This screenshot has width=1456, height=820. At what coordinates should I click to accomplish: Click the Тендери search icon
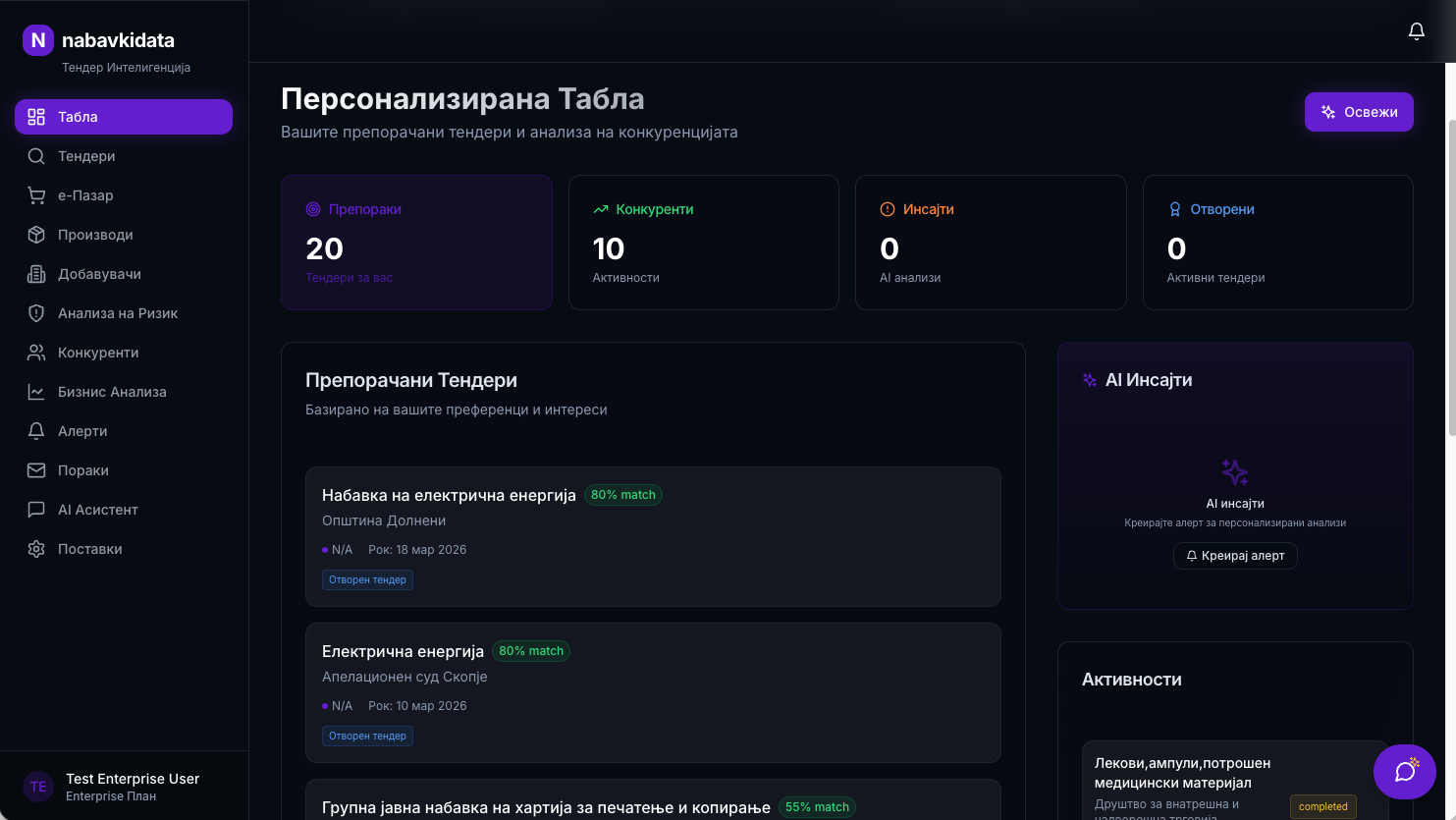pyautogui.click(x=36, y=156)
